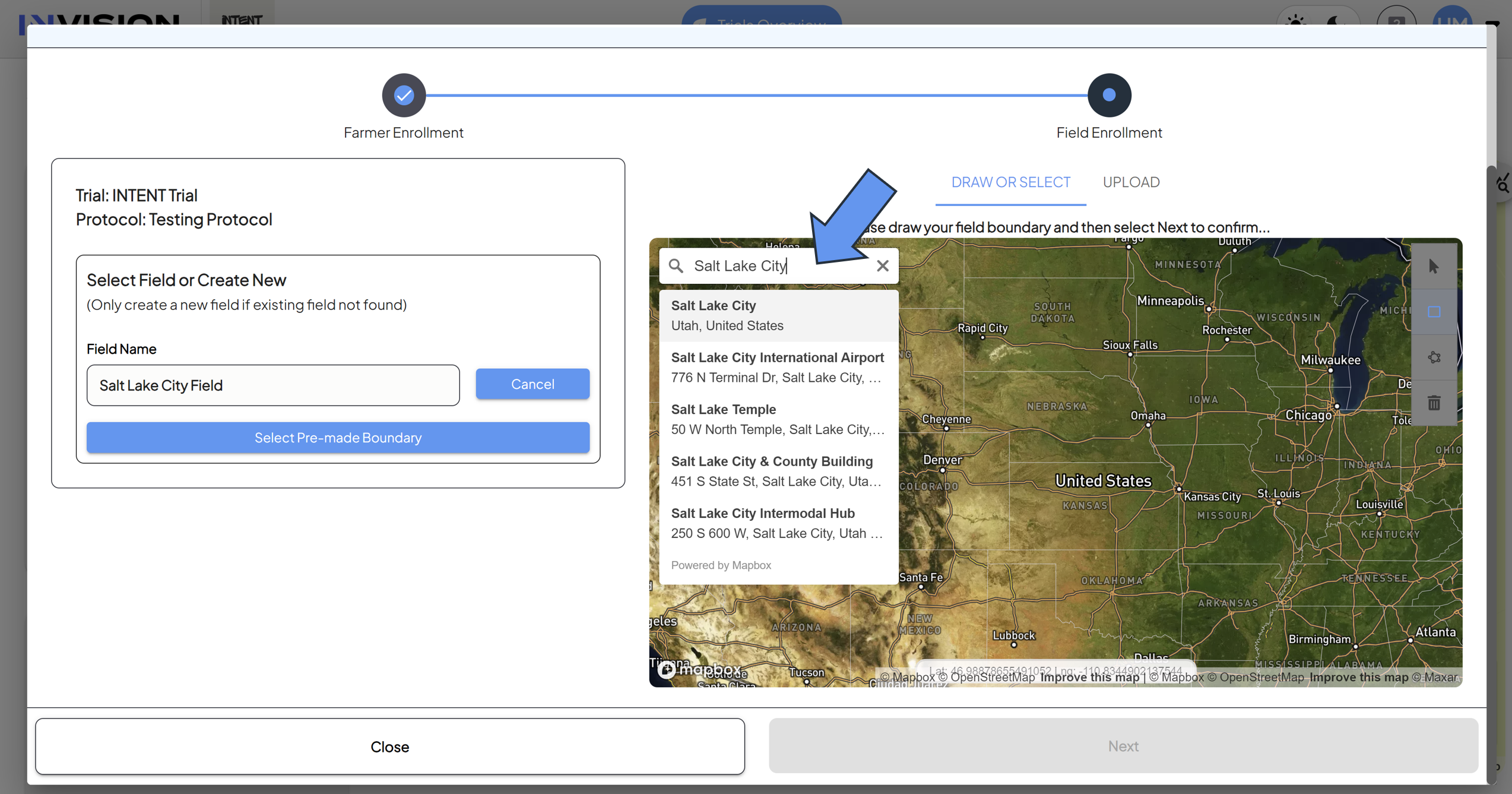Click Minneapolis label on the map
The height and width of the screenshot is (794, 1512).
click(x=1170, y=300)
